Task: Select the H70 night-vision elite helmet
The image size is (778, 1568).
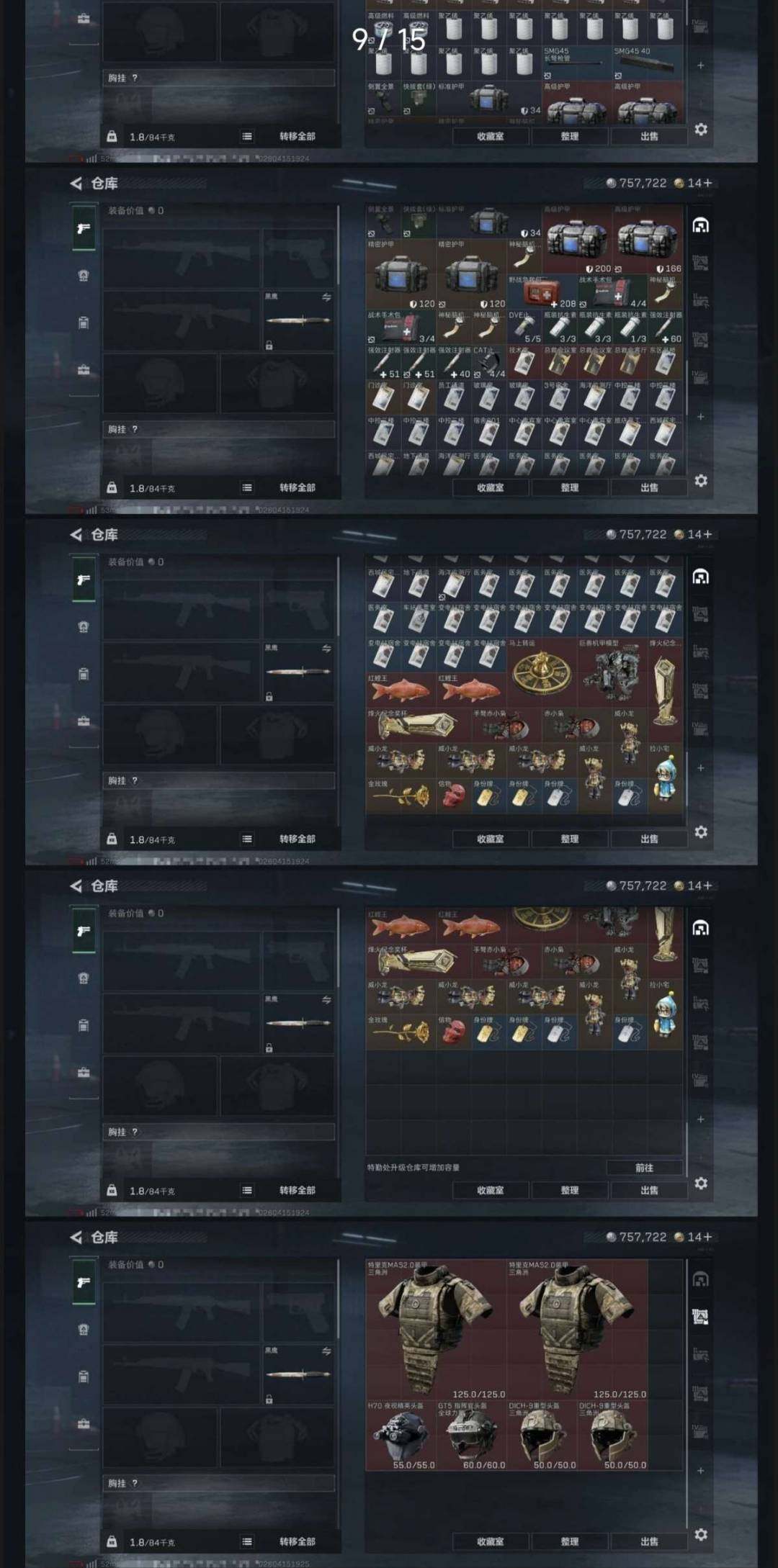Action: (x=401, y=1436)
